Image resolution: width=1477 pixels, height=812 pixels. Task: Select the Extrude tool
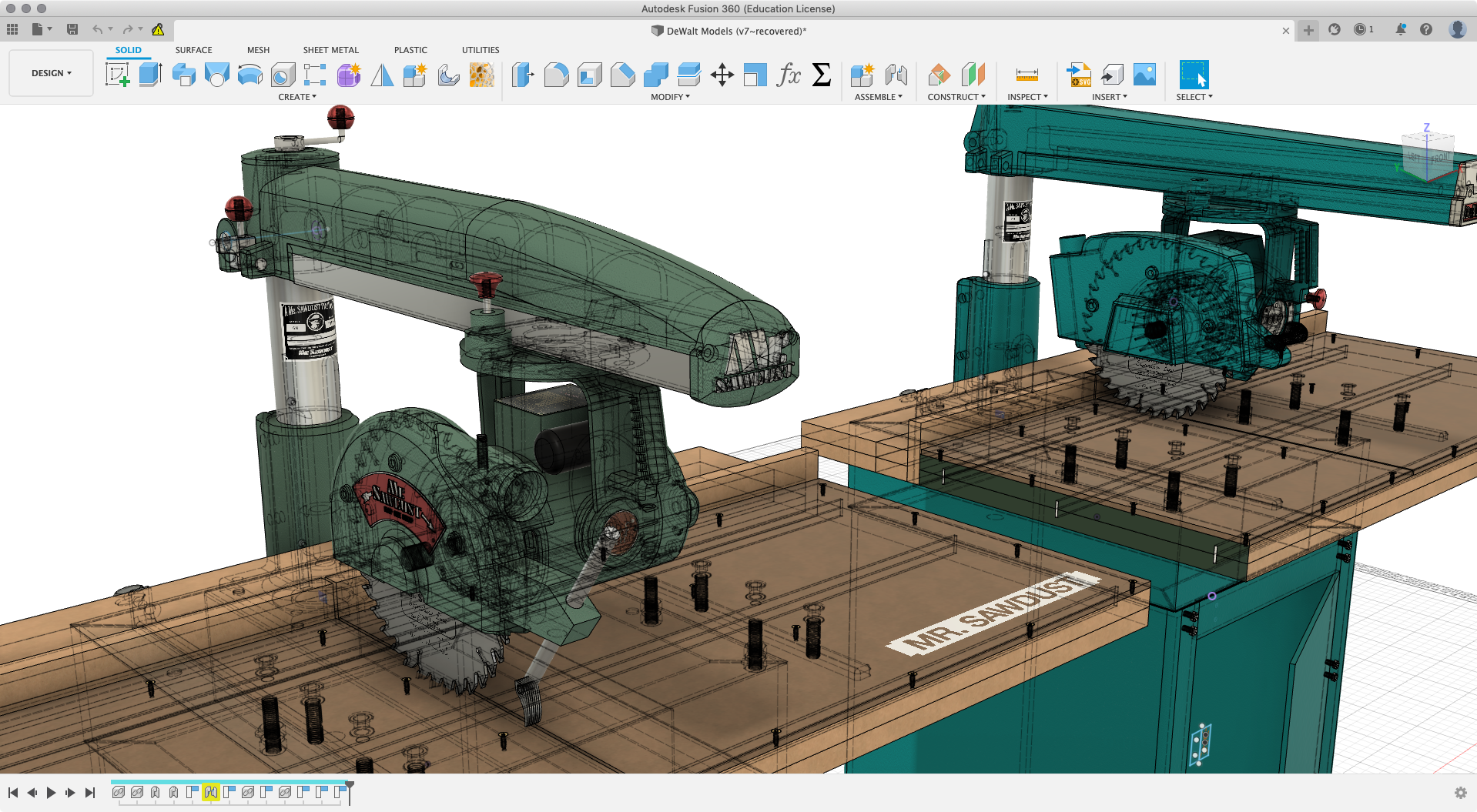[150, 75]
